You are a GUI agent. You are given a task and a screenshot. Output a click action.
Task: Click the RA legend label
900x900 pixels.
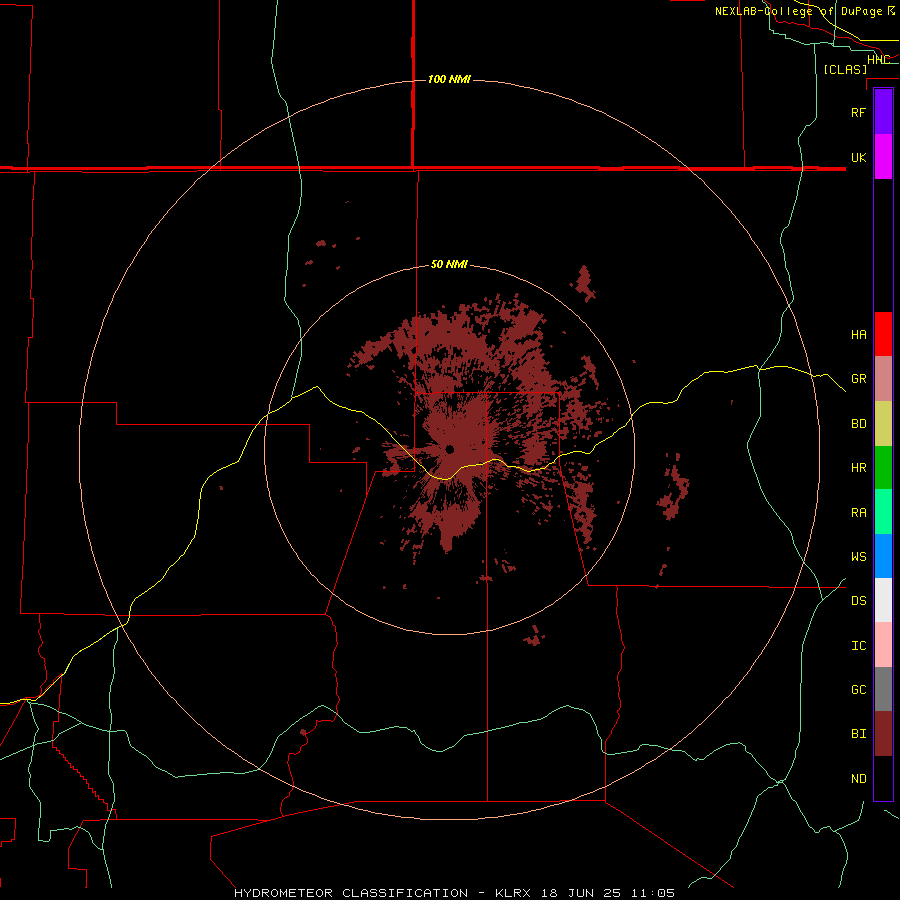click(858, 512)
